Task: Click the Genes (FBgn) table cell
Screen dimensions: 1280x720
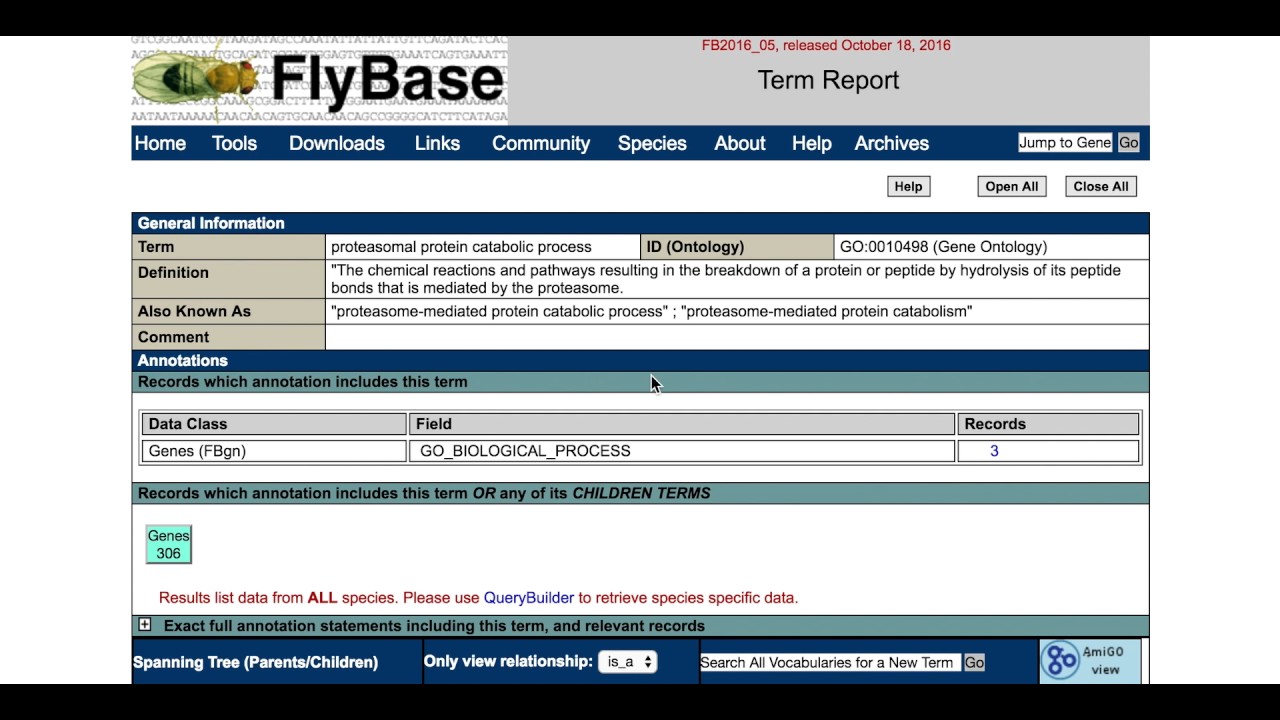Action: coord(274,451)
